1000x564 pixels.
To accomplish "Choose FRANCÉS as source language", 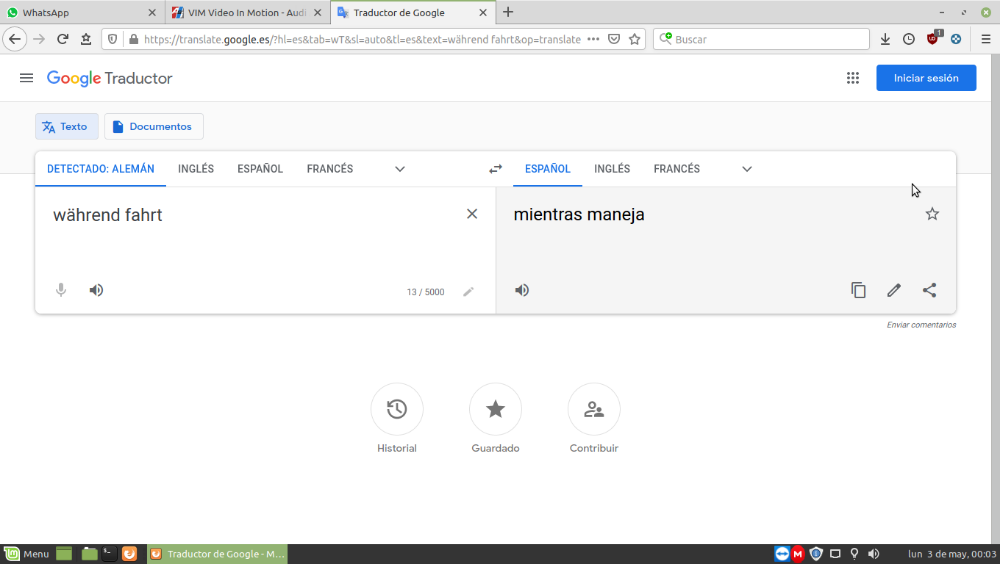I will [330, 169].
